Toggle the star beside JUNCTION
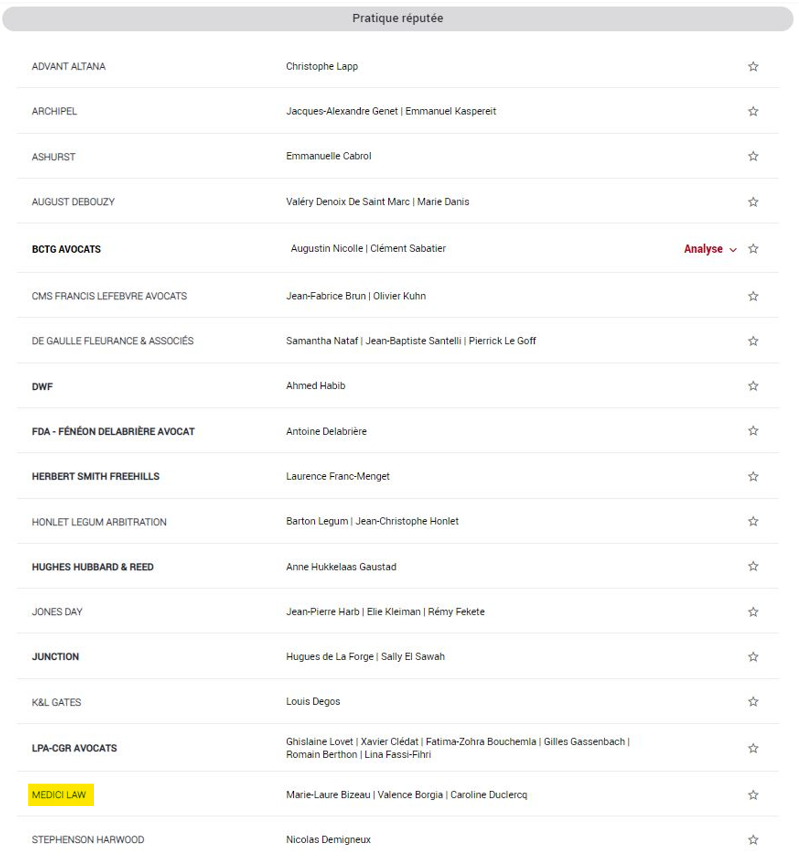This screenshot has height=865, width=799. 753,657
